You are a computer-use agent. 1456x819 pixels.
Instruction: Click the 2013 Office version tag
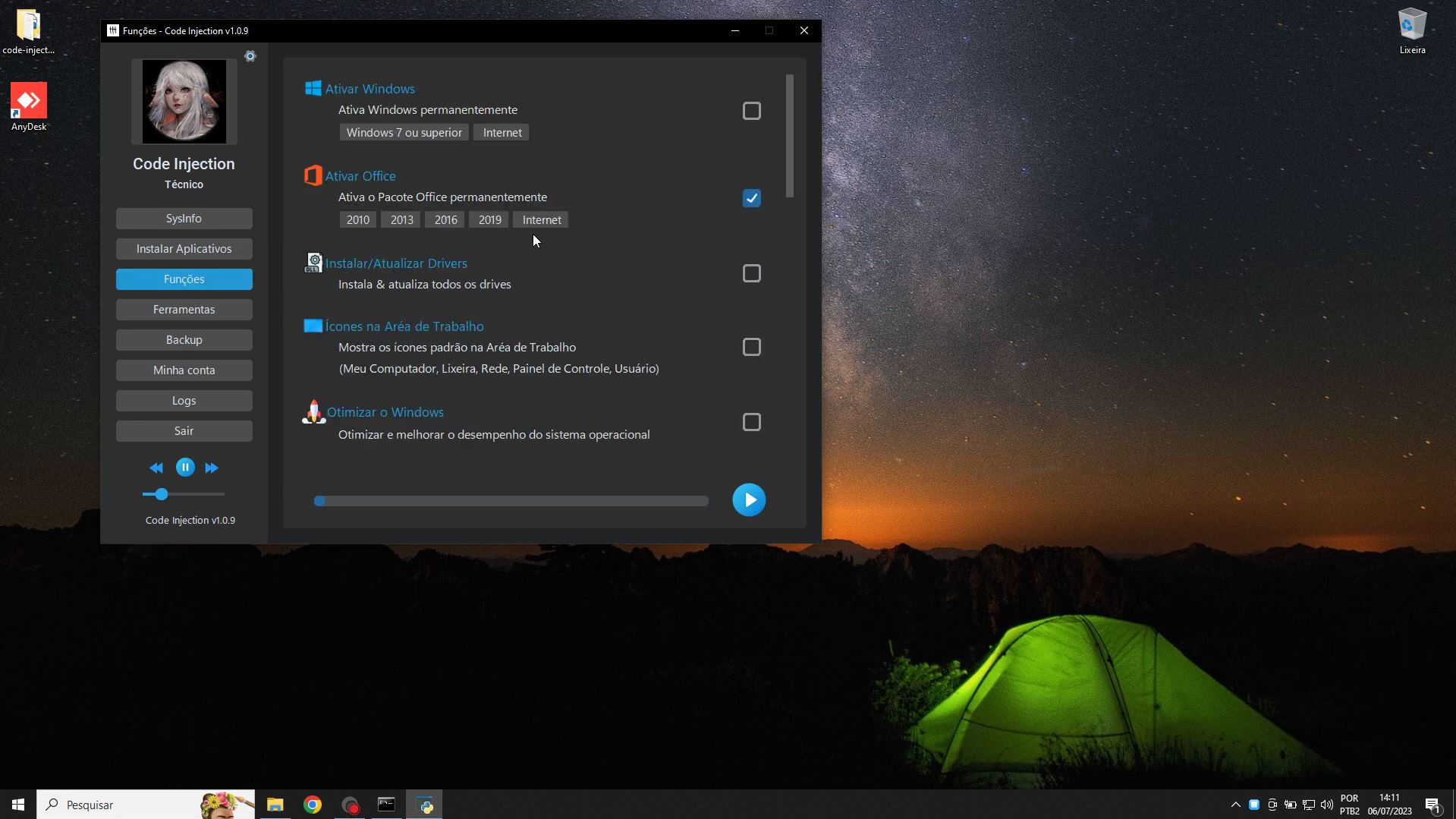pyautogui.click(x=402, y=220)
